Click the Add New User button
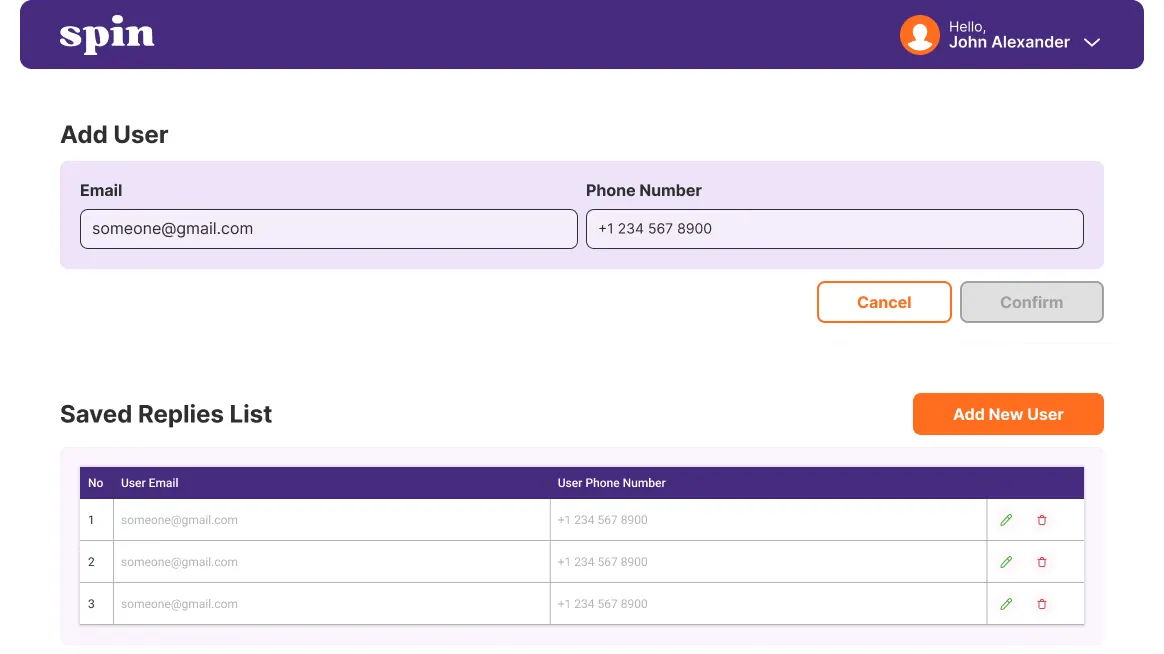 tap(1008, 414)
